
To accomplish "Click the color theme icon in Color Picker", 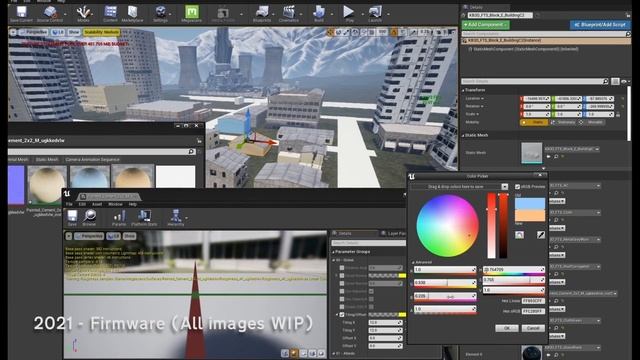I will click(519, 235).
